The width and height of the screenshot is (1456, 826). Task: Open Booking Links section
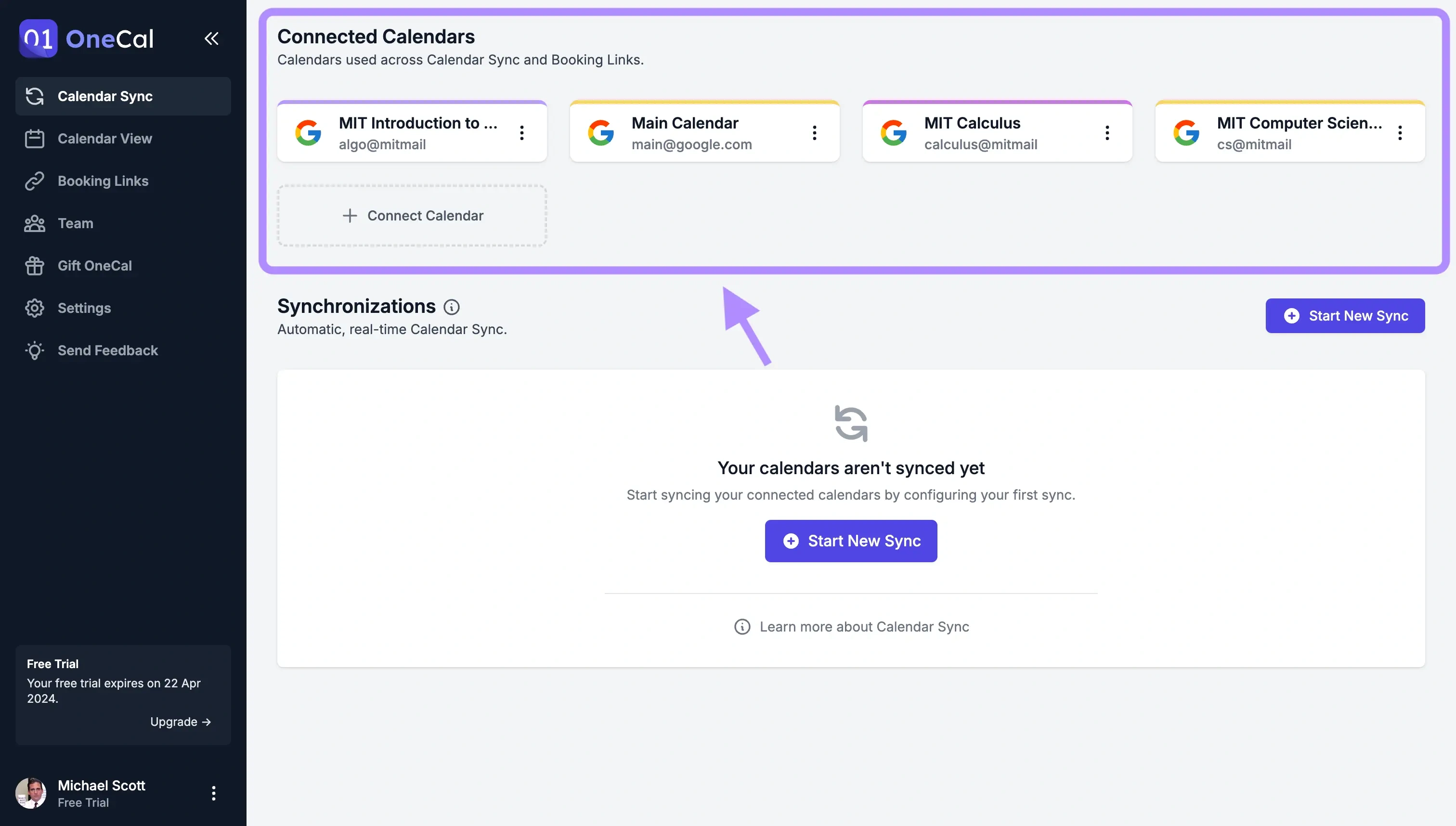pos(103,181)
